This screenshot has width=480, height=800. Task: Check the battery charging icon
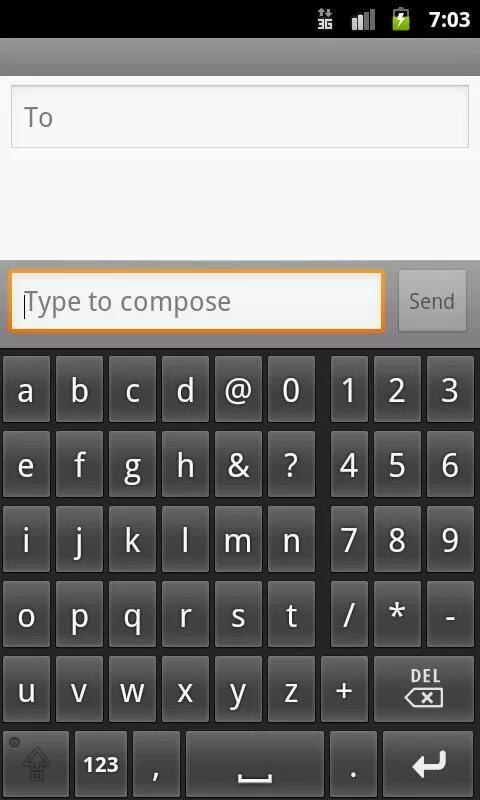(400, 19)
